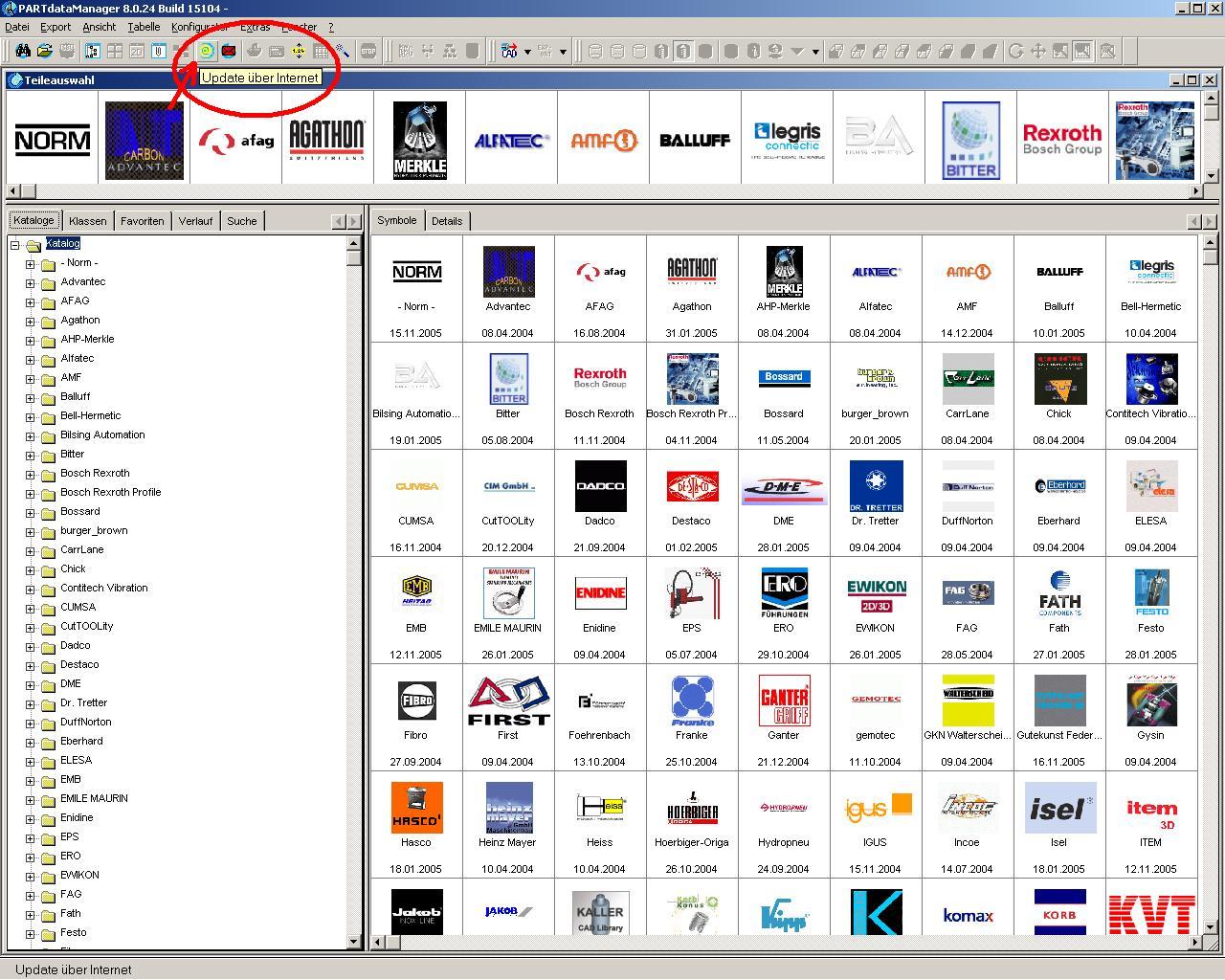Image resolution: width=1225 pixels, height=980 pixels.
Task: Open the Festo catalog symbol
Action: click(x=1151, y=594)
